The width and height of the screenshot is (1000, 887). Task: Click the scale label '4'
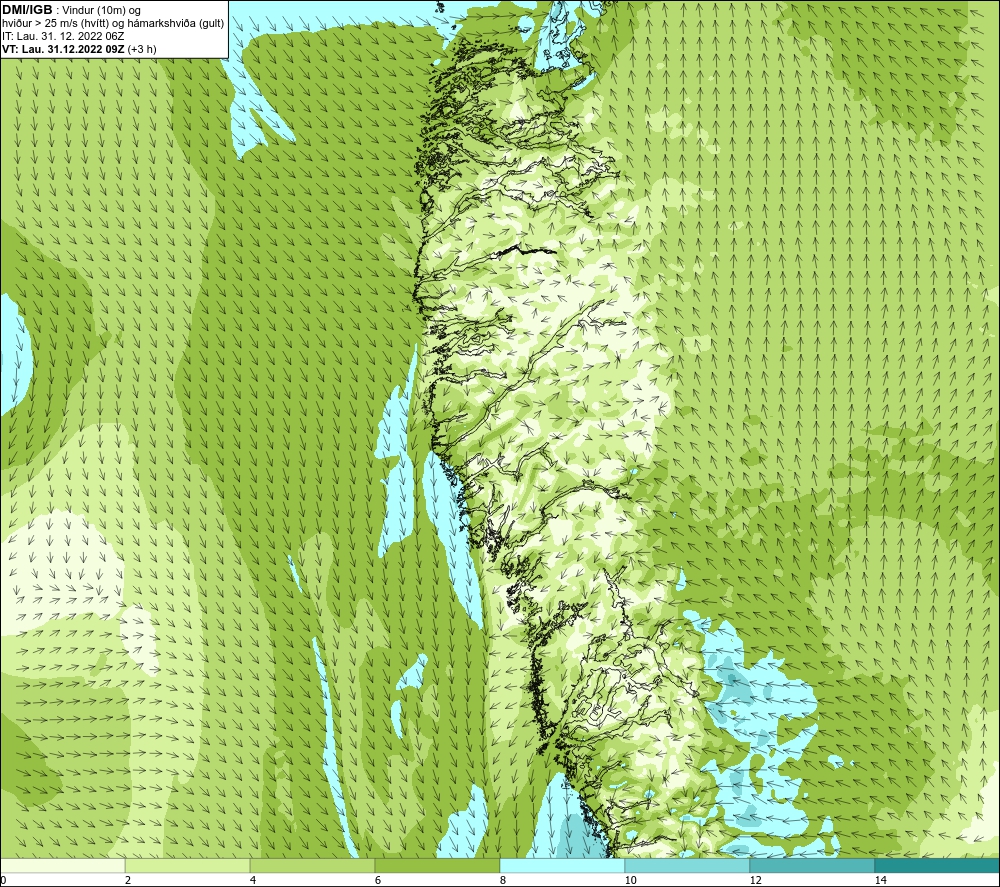coord(253,880)
